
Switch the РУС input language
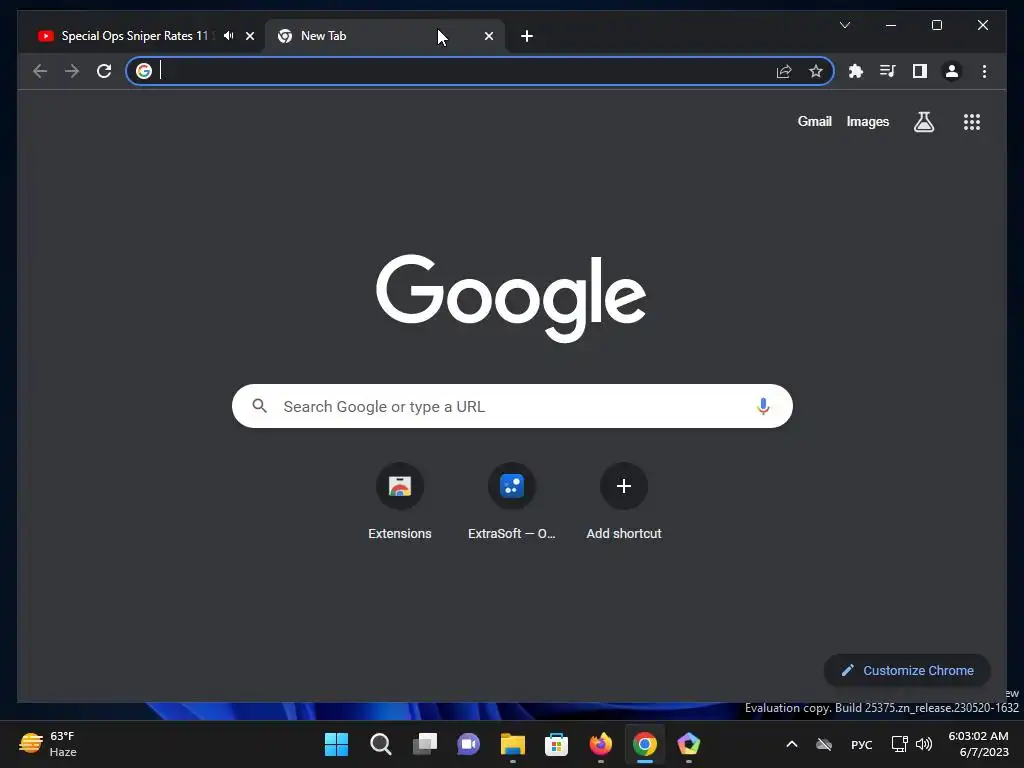pyautogui.click(x=861, y=744)
